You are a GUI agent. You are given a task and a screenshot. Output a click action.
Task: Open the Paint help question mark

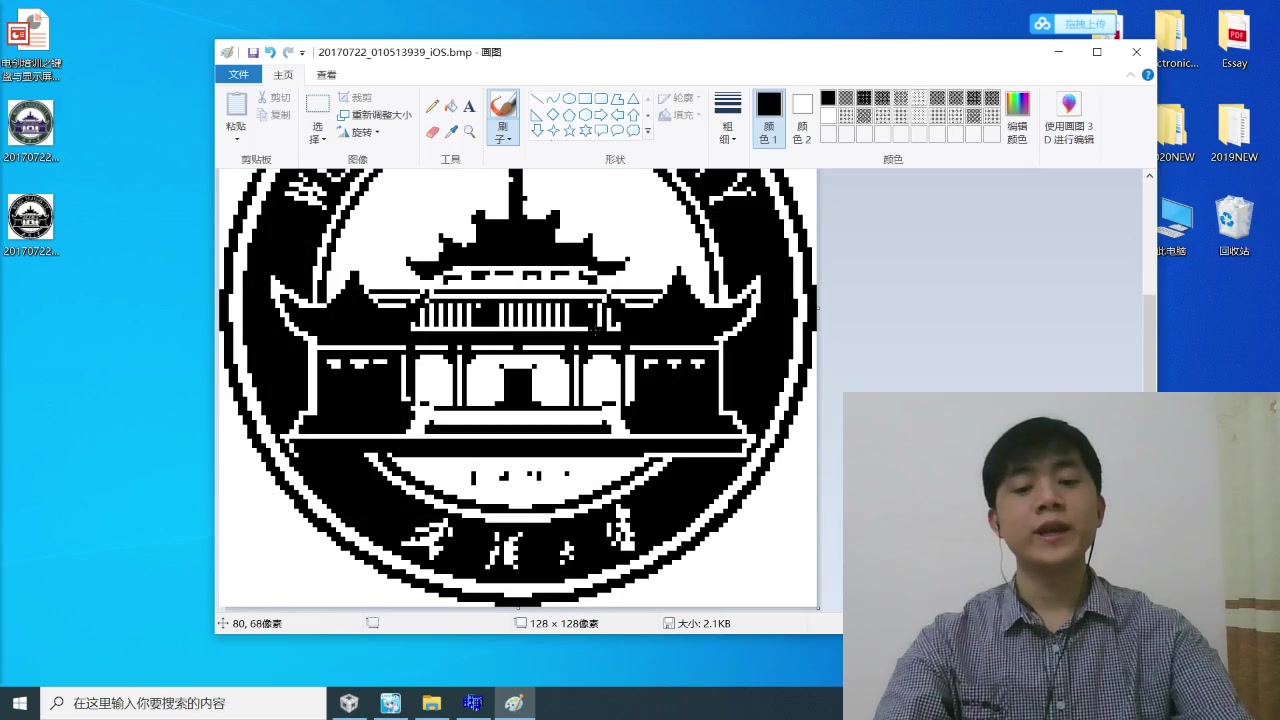point(1148,75)
